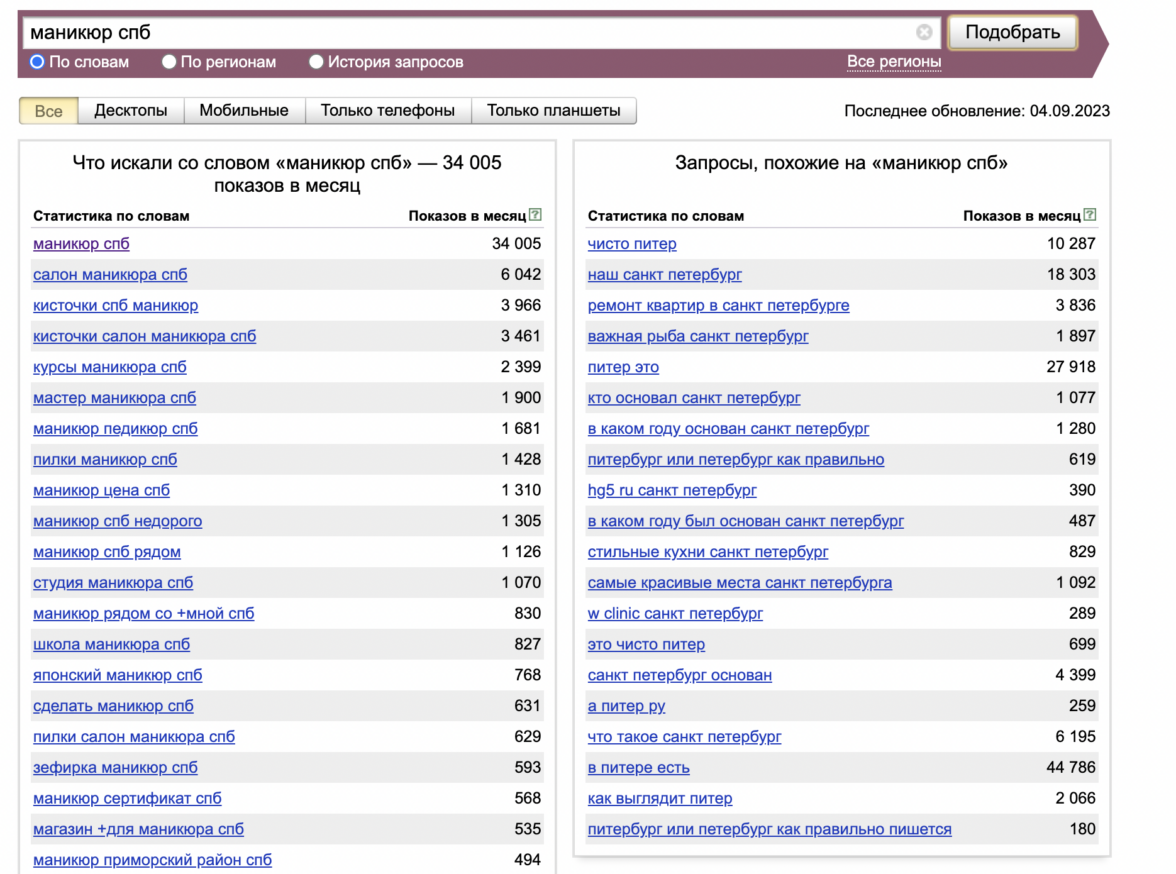
Task: Open the 'курсы маникюра спб' query link
Action: pos(110,367)
